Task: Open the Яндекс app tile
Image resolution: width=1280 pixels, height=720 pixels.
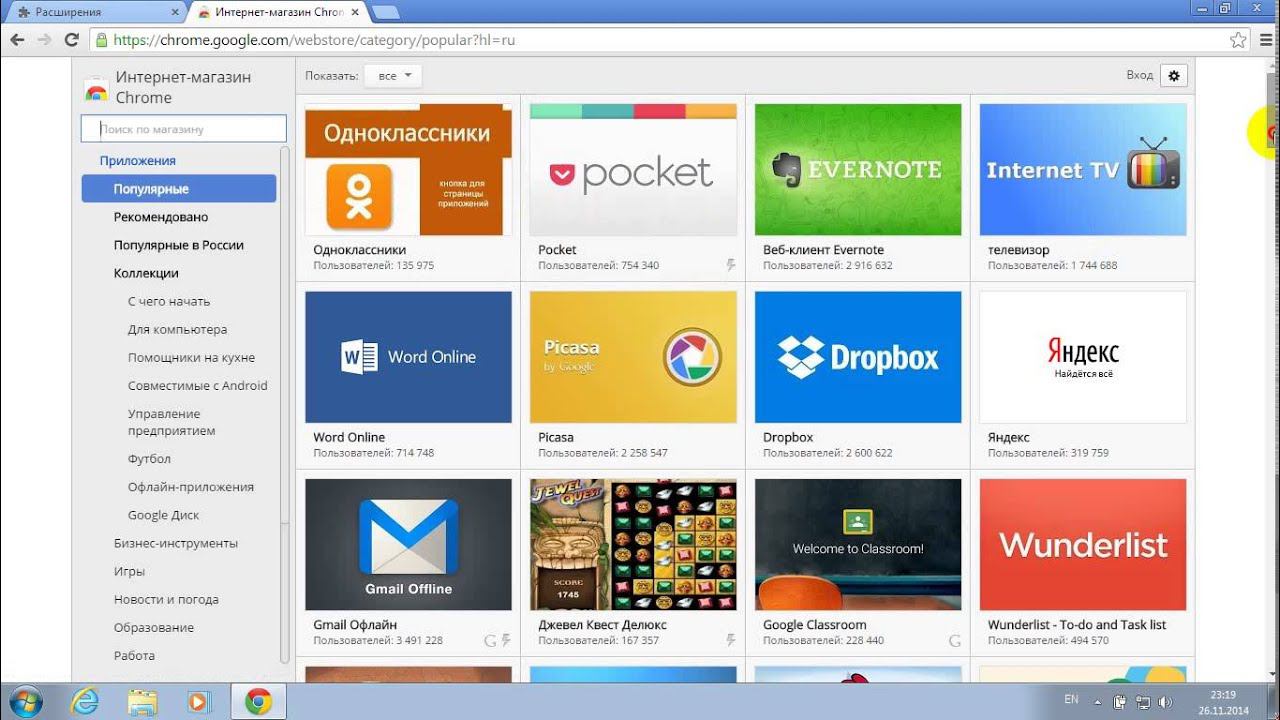Action: pyautogui.click(x=1083, y=376)
